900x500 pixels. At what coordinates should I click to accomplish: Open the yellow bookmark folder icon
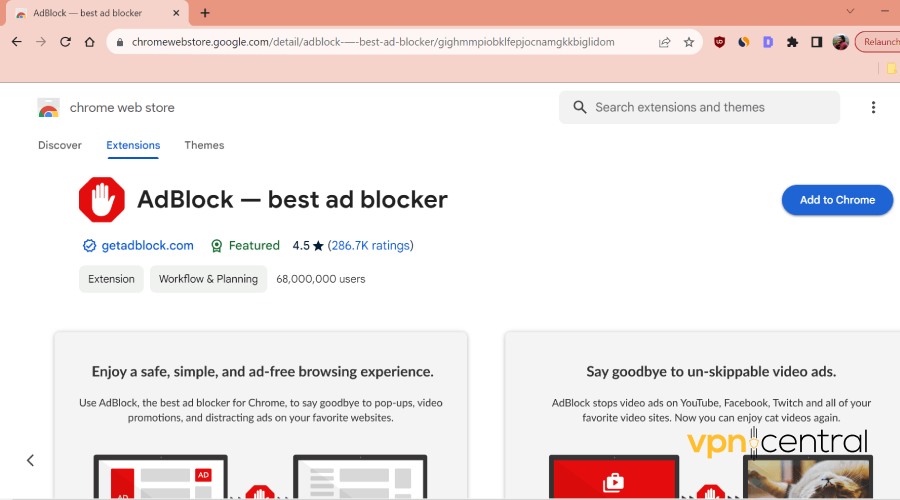point(891,68)
